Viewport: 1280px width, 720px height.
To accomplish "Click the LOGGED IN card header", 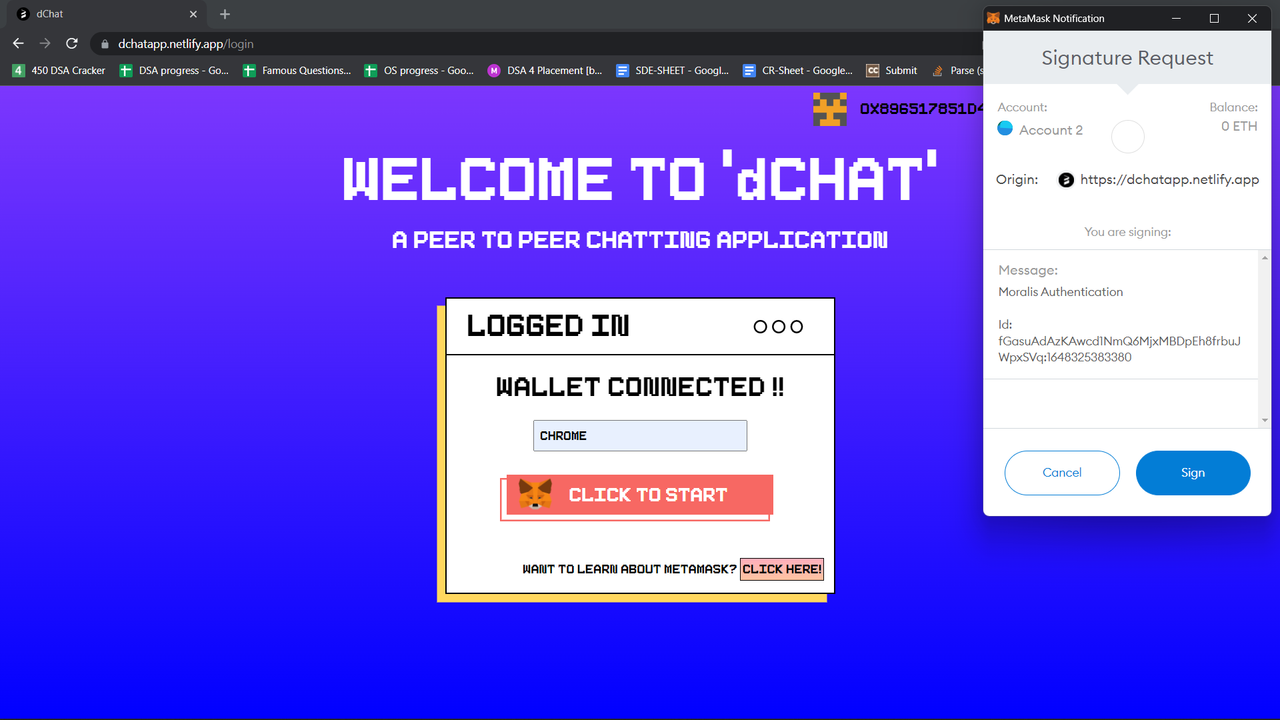I will (640, 326).
